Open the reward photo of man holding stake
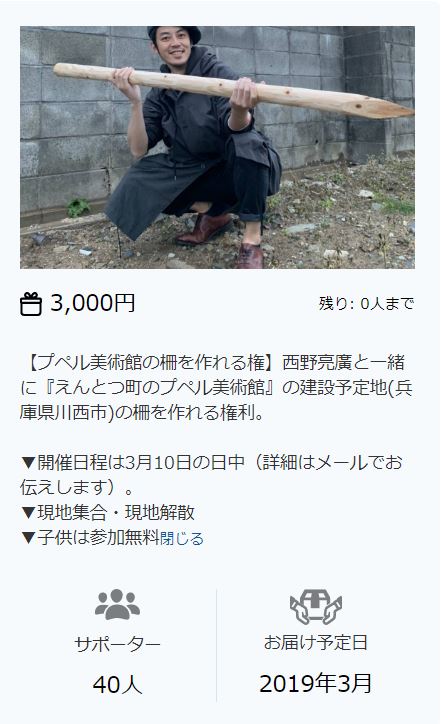Screen dimensions: 441x724 point(217,147)
